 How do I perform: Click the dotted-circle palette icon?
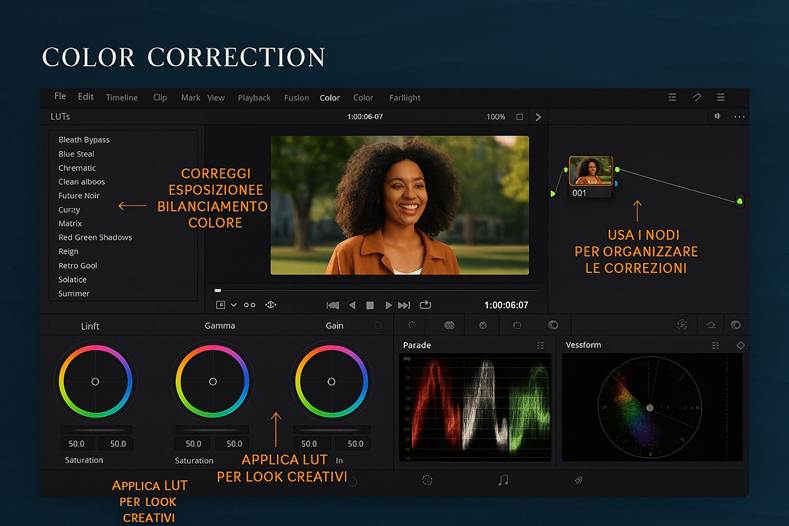(412, 325)
